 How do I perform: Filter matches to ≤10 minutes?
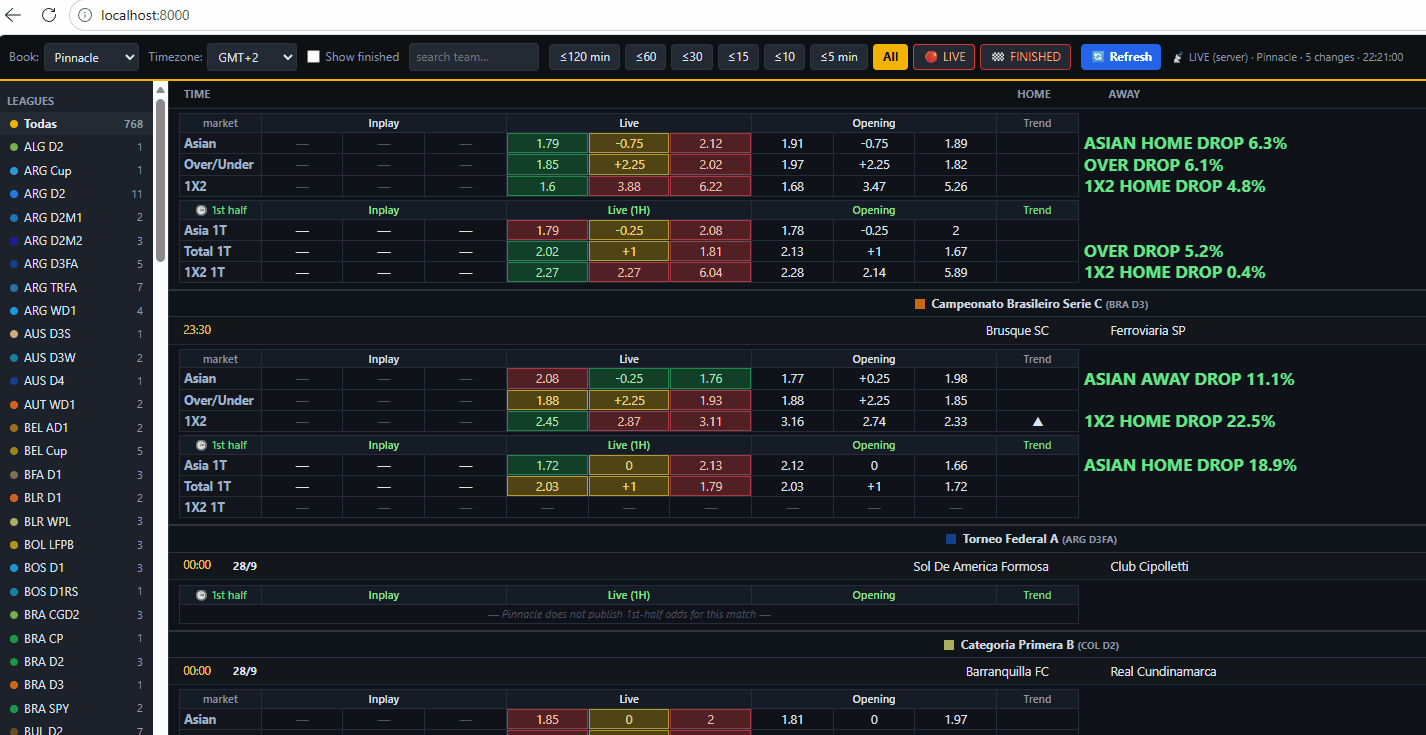click(x=784, y=57)
